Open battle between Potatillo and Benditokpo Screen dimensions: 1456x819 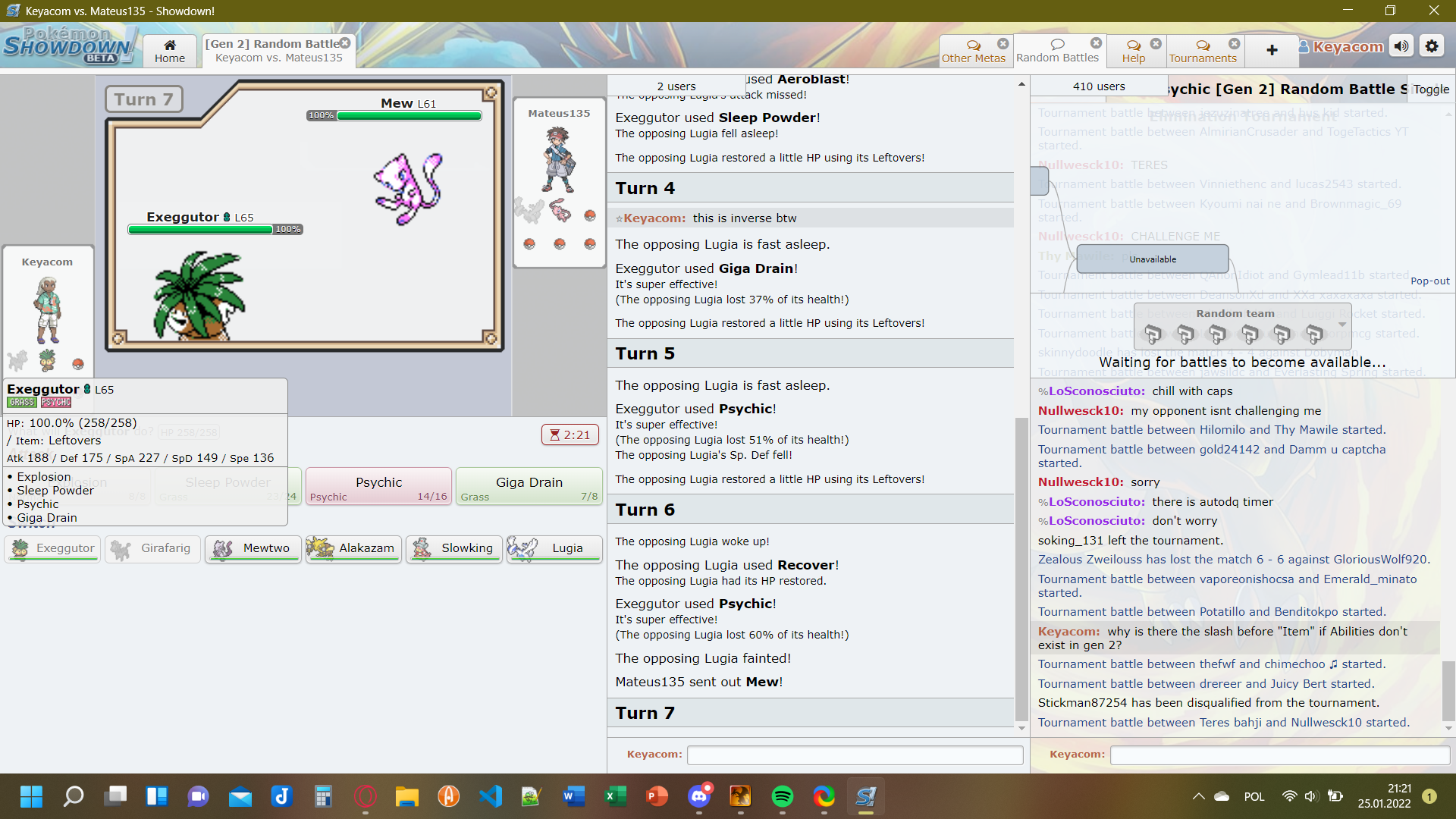click(x=1212, y=612)
